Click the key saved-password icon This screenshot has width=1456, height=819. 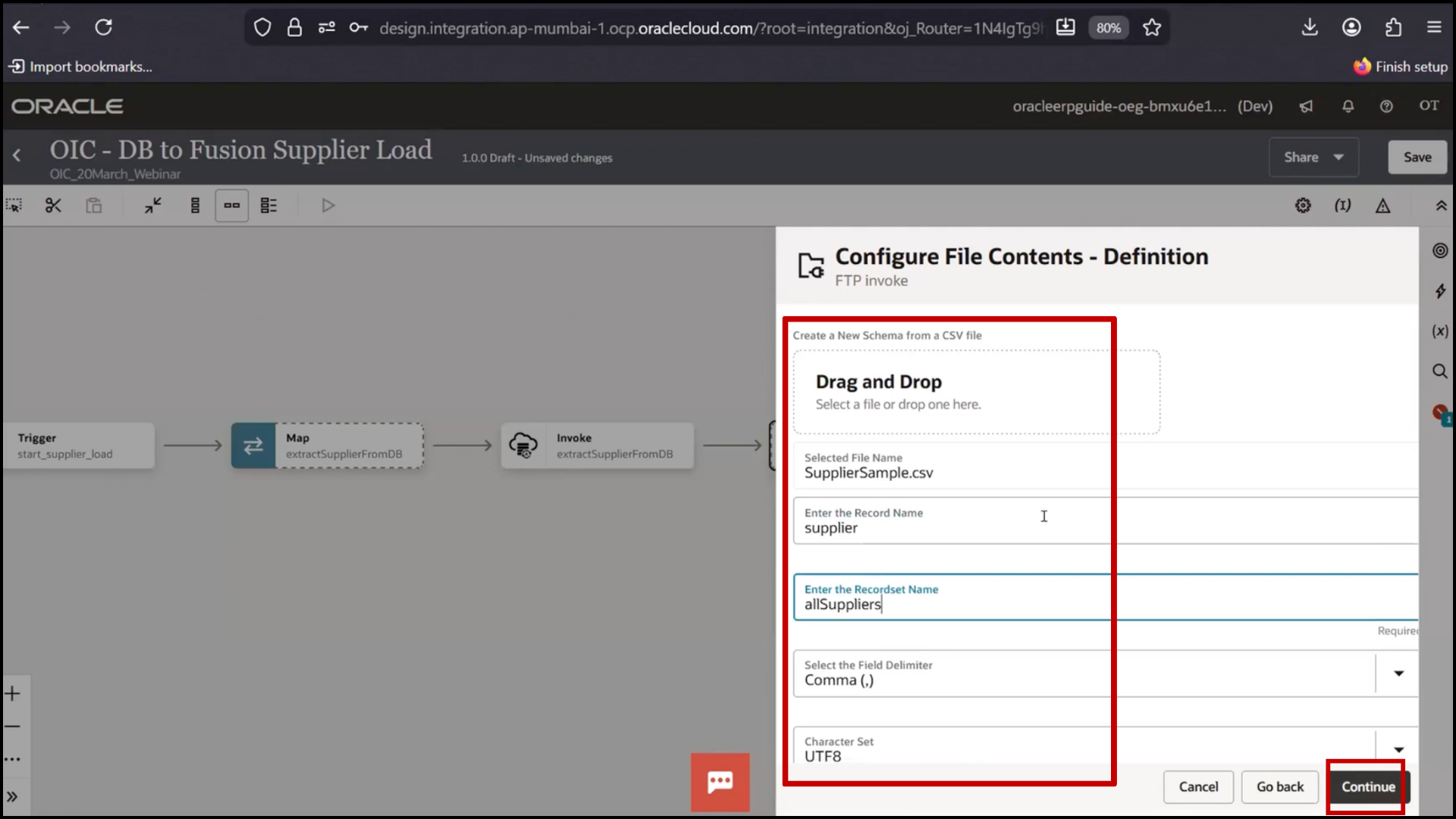[359, 28]
